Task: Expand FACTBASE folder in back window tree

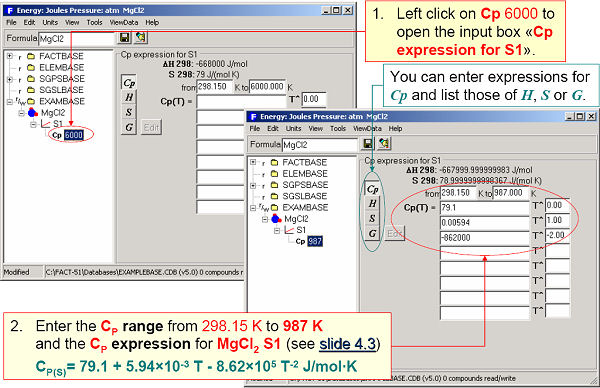Action: [10, 56]
